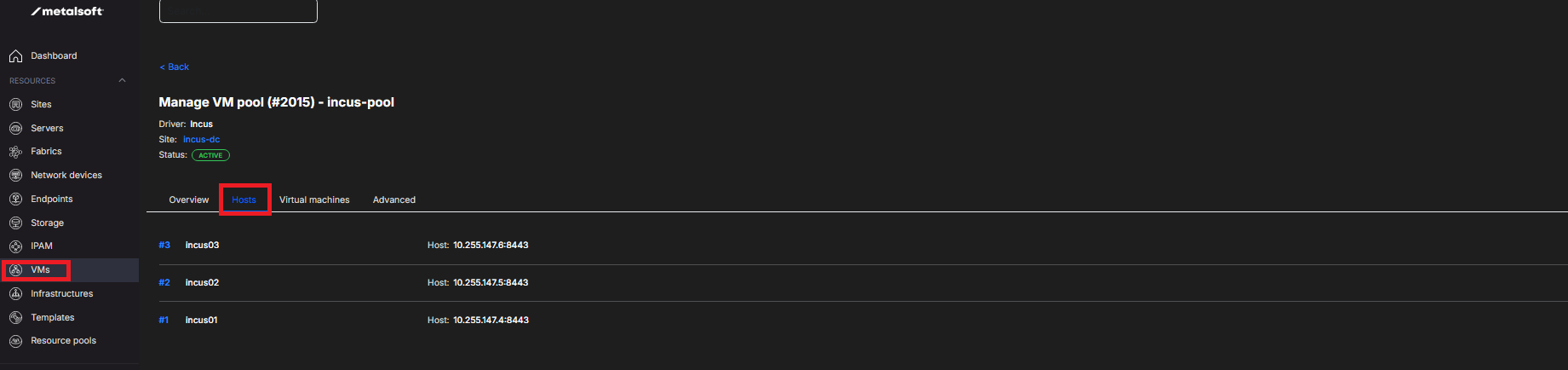Switch to the Overview tab
Viewport: 1568px width, 370px height.
[188, 200]
